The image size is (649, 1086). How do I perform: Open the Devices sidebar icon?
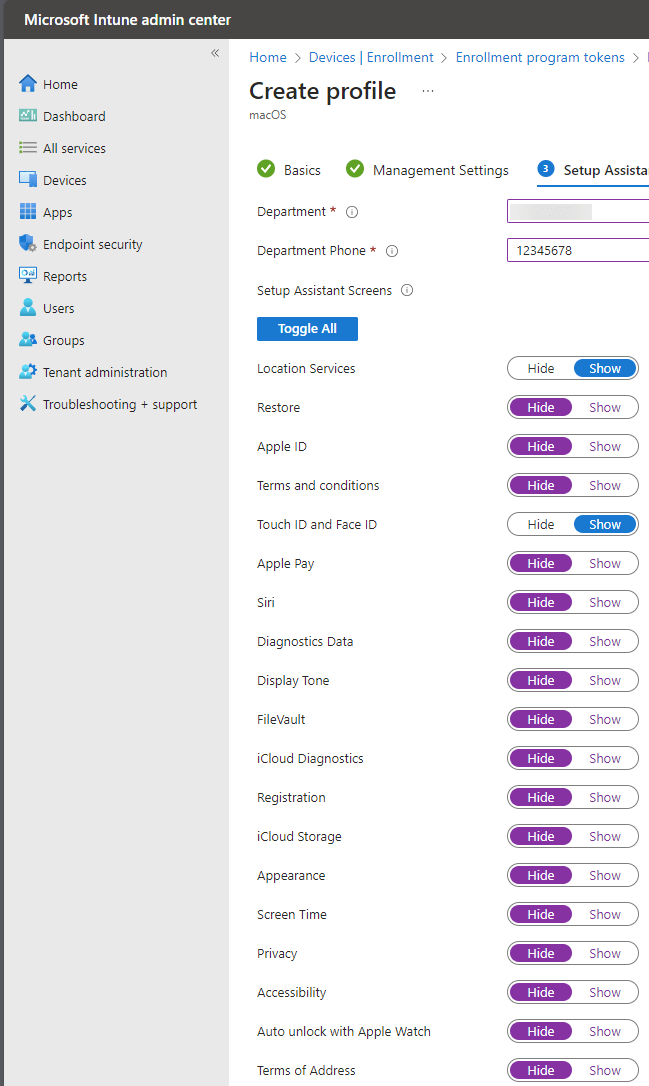click(28, 179)
